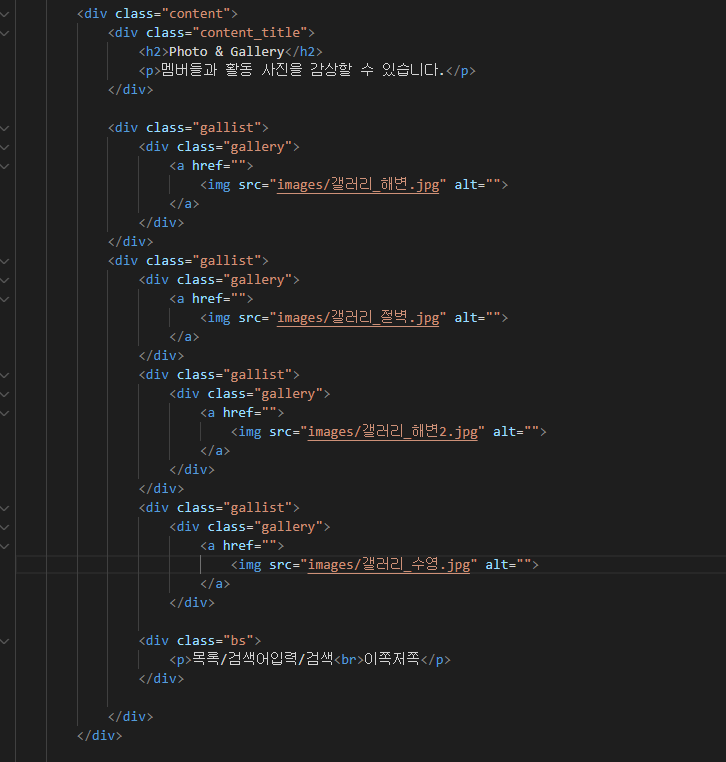Click the closing </h2> tag
This screenshot has width=726, height=762.
pos(303,52)
